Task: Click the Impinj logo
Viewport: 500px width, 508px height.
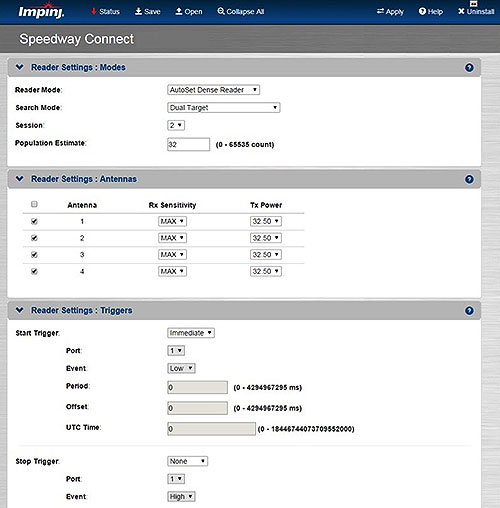Action: point(41,11)
